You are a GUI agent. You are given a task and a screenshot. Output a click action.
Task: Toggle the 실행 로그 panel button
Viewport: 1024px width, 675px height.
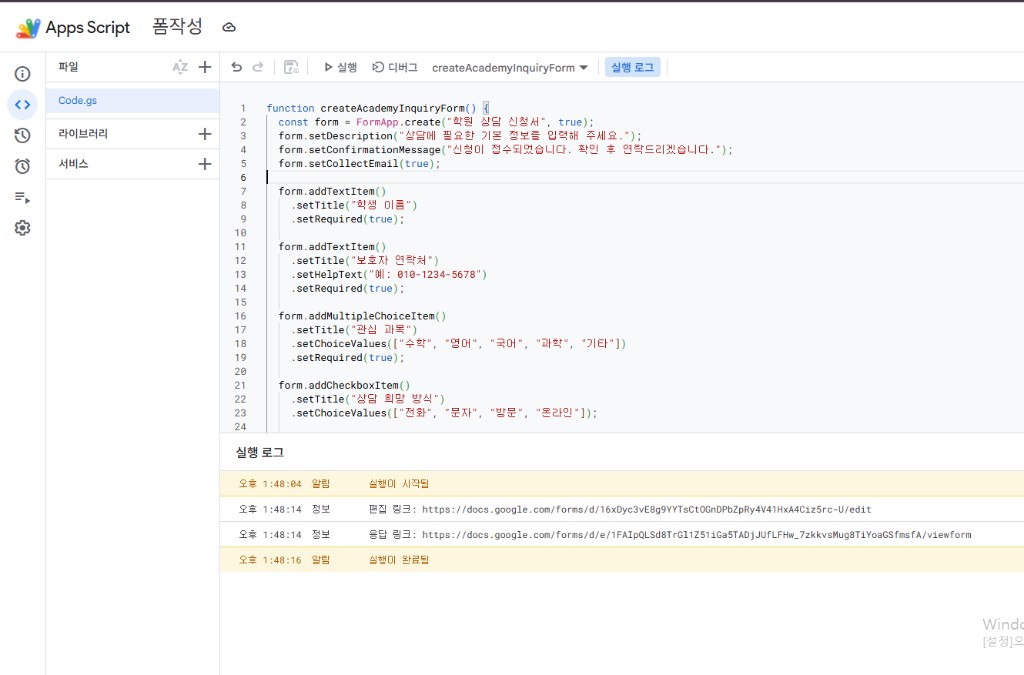coord(632,67)
